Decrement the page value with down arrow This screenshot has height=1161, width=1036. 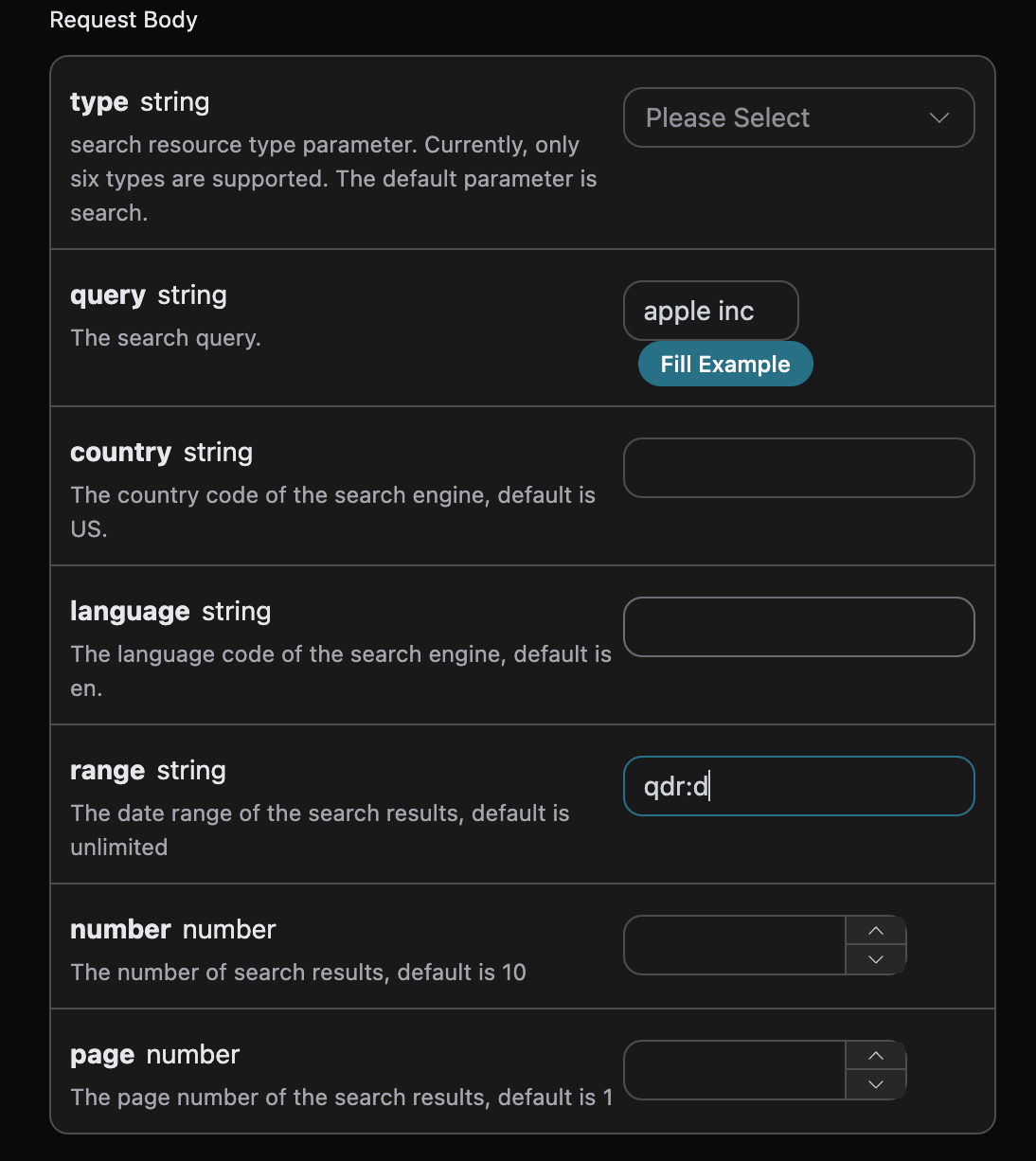tap(876, 1084)
